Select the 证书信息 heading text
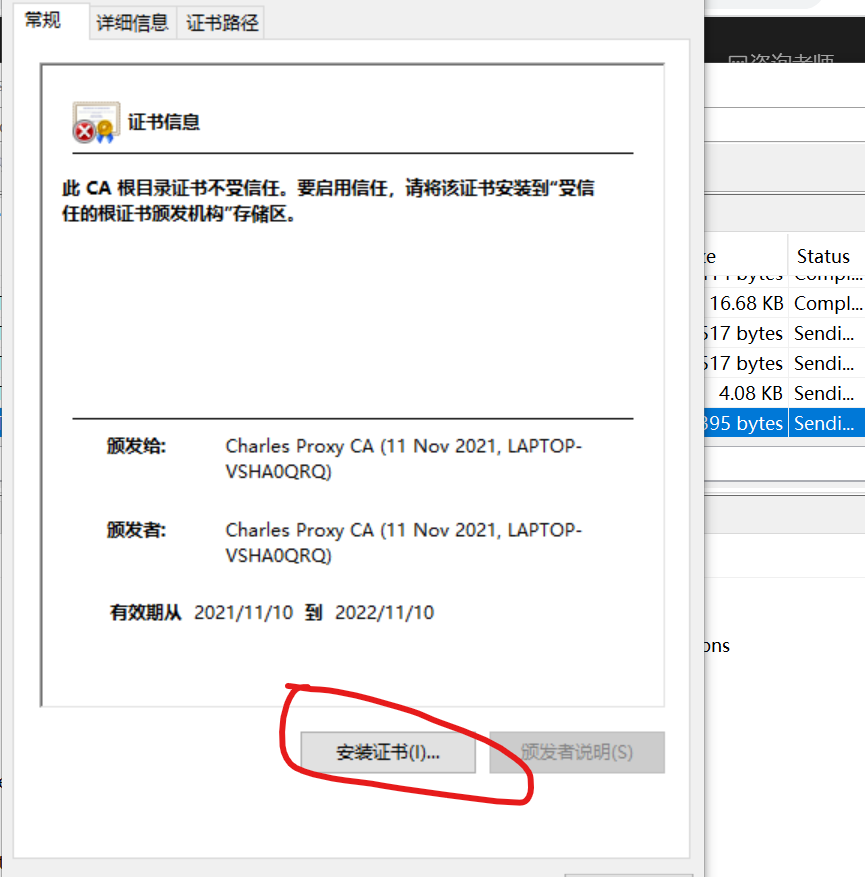The image size is (865, 877). tap(164, 122)
